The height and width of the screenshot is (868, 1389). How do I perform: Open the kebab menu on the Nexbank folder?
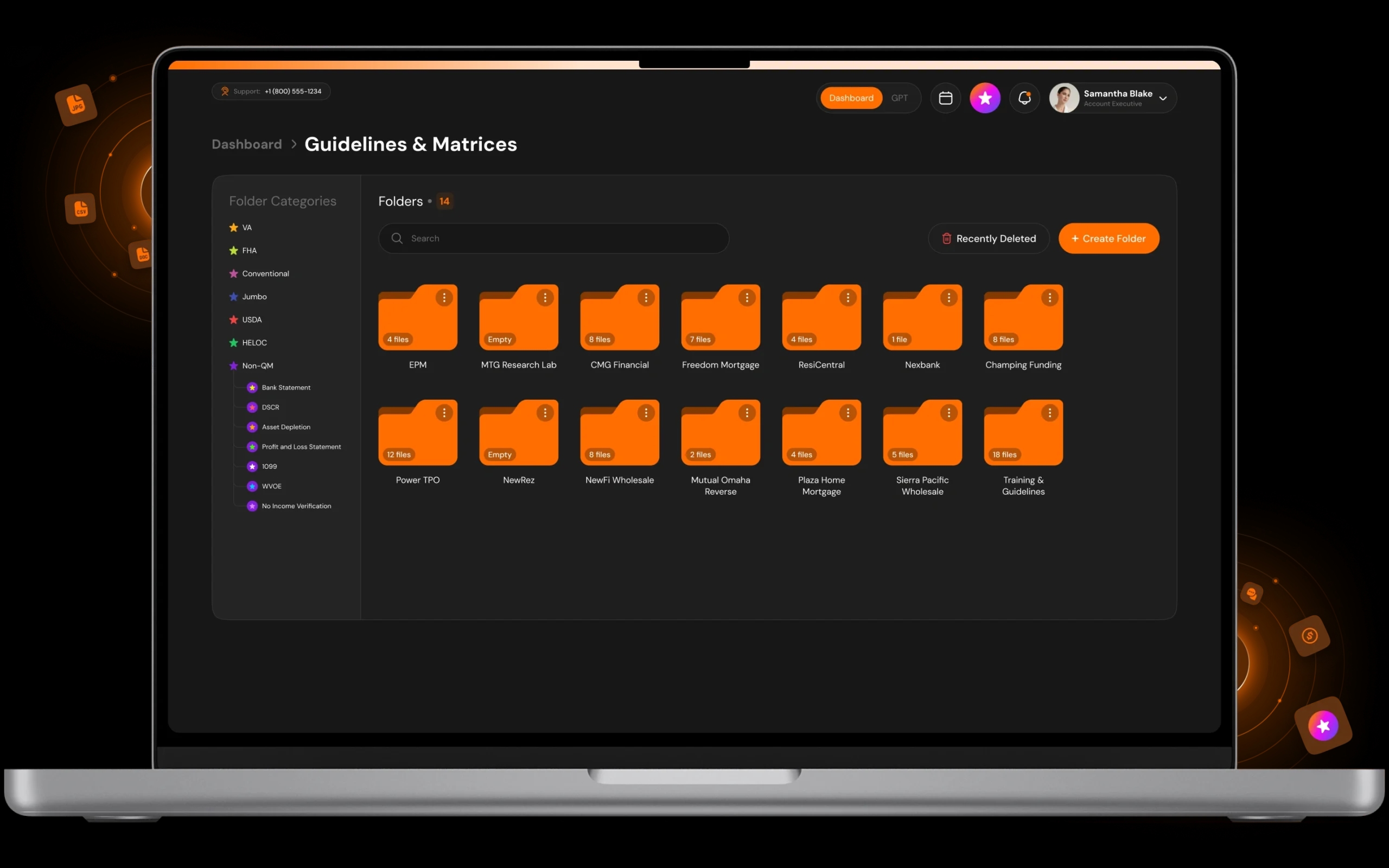point(948,297)
